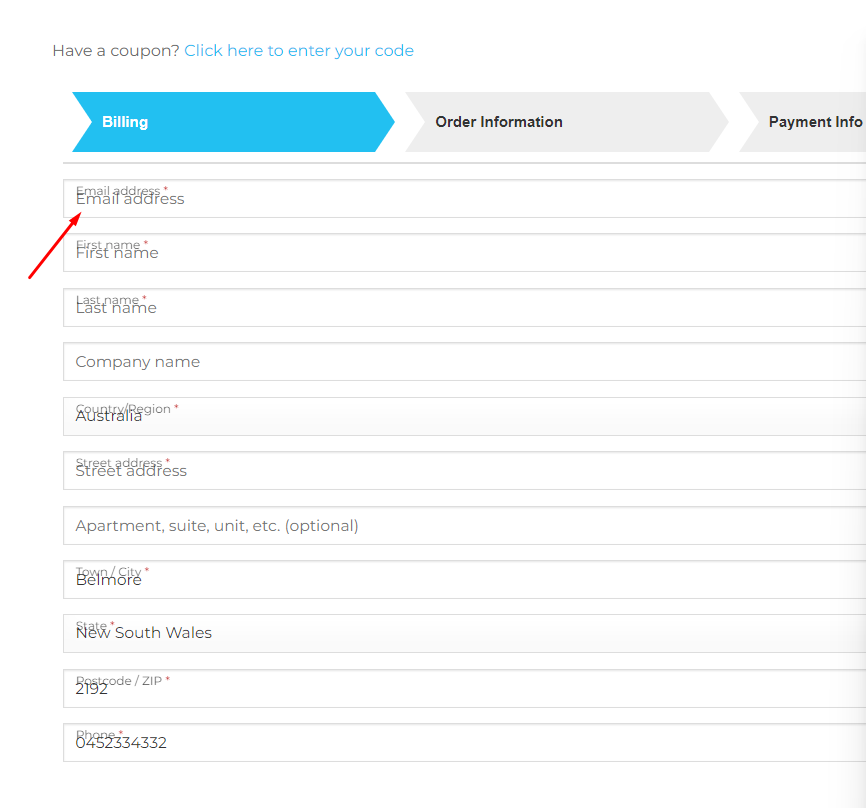This screenshot has width=866, height=808.
Task: Click into the First name field
Action: point(464,252)
